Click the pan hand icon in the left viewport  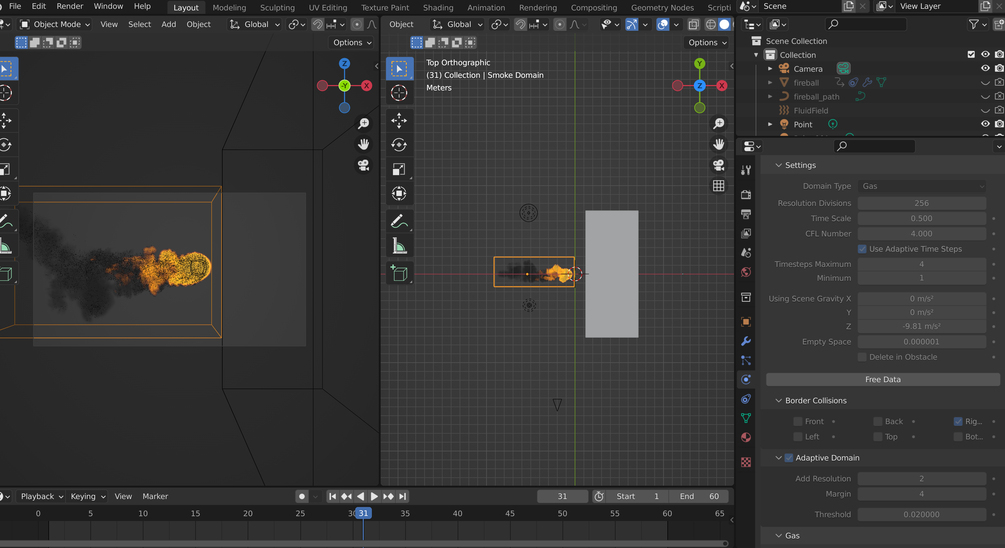364,144
